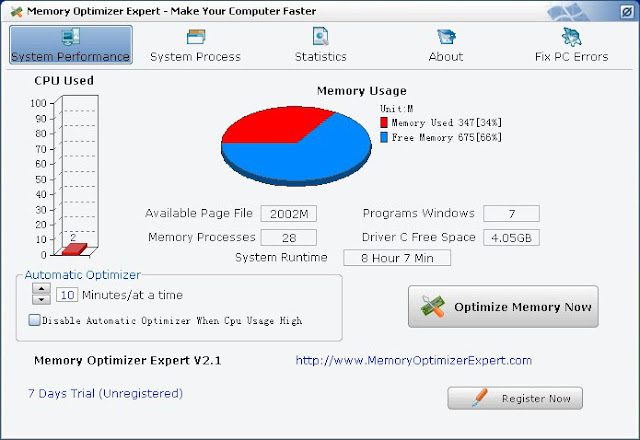The image size is (640, 440).
Task: Open the System Process tab
Action: (x=196, y=57)
